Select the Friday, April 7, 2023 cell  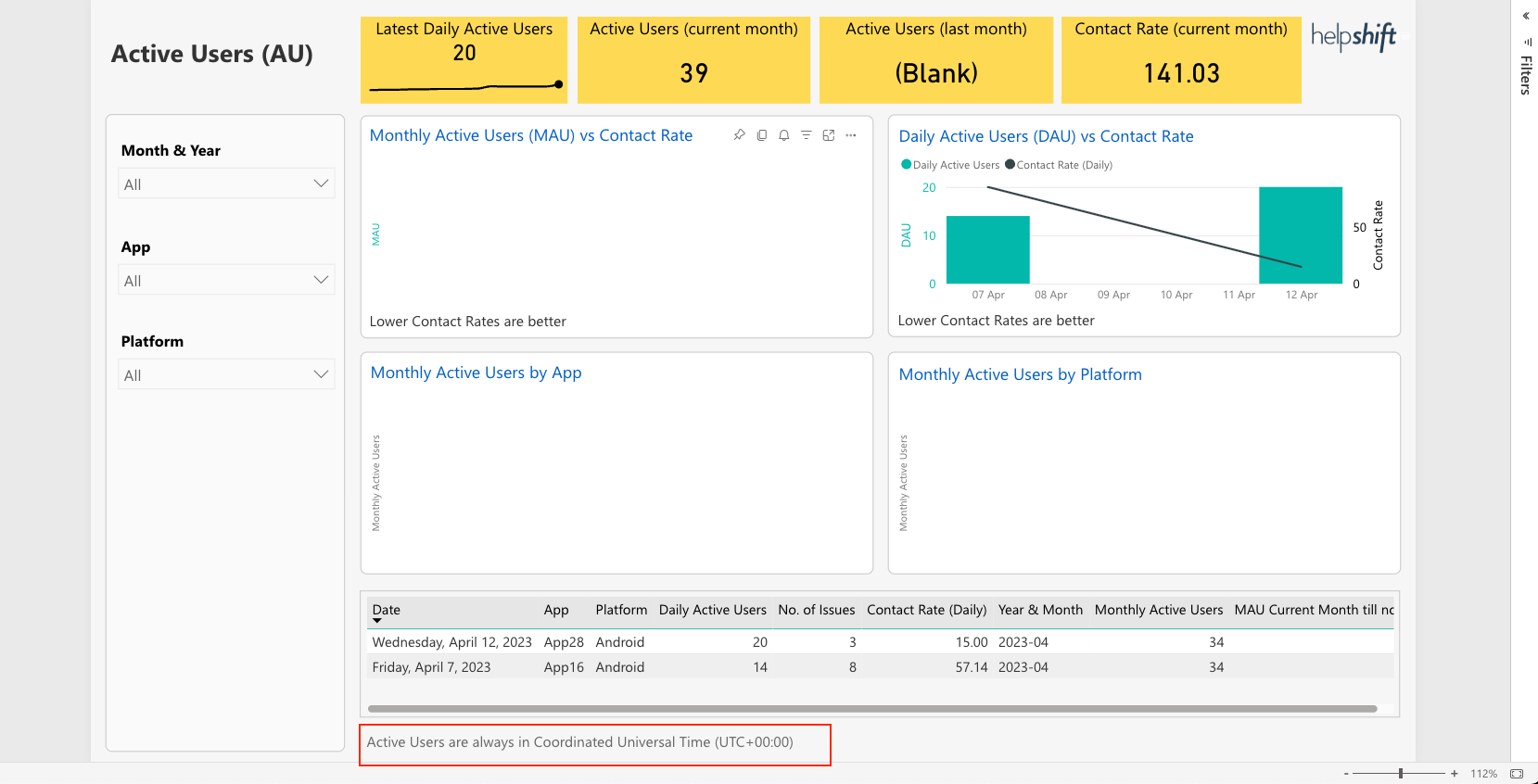(431, 667)
